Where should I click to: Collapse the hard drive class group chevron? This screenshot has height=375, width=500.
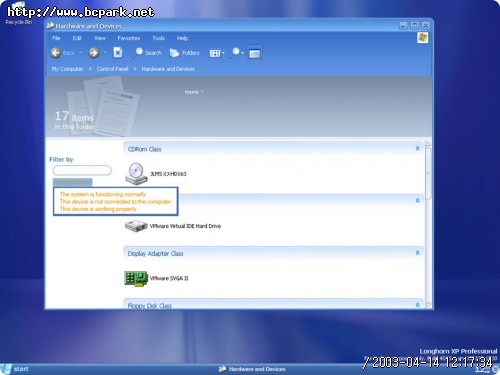click(x=417, y=200)
